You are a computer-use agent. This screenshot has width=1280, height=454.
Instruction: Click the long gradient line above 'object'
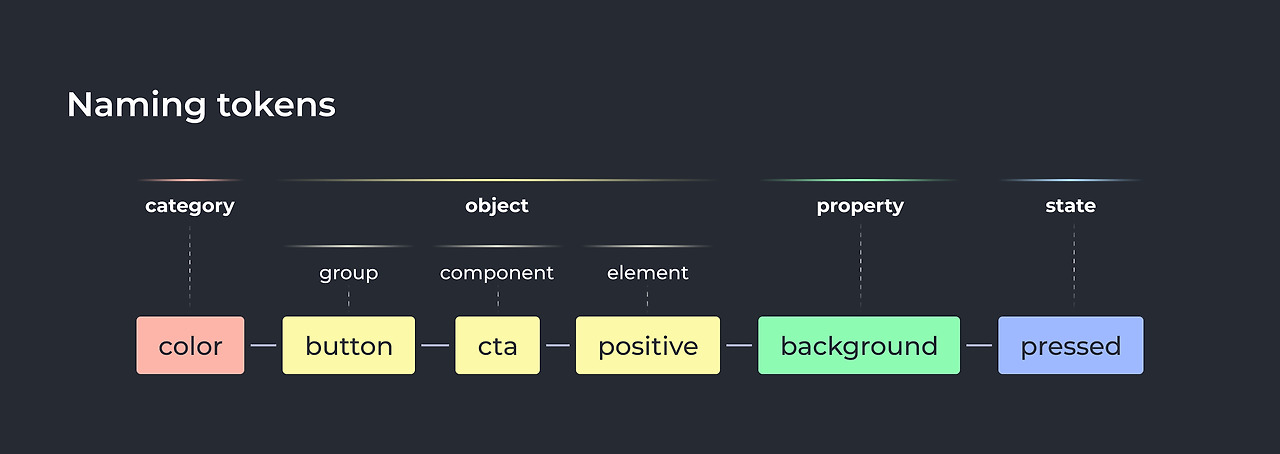click(x=497, y=181)
